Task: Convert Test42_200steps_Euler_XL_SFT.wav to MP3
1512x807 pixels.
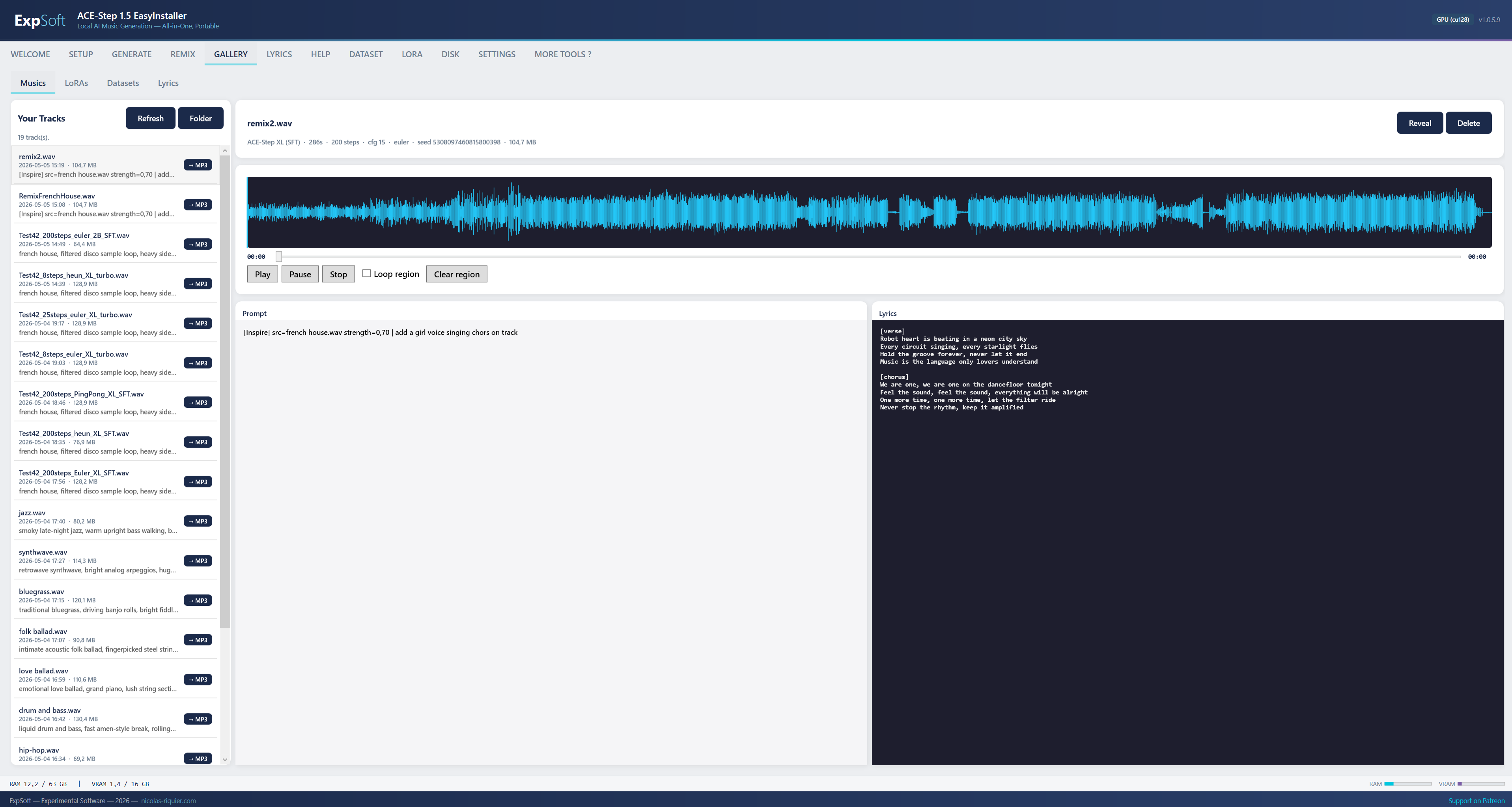Action: pyautogui.click(x=198, y=482)
